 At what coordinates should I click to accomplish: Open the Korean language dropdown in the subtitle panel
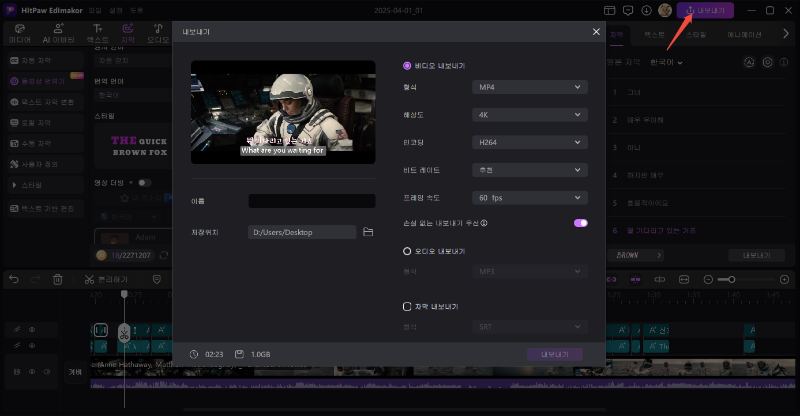coord(667,62)
